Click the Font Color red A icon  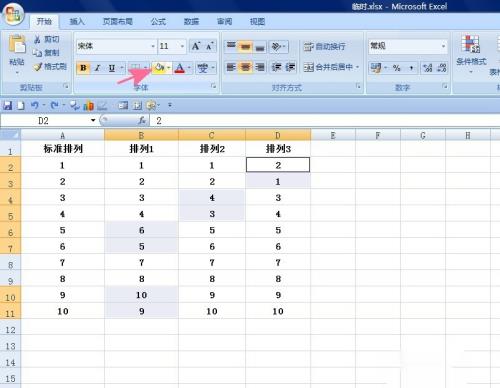click(x=180, y=68)
